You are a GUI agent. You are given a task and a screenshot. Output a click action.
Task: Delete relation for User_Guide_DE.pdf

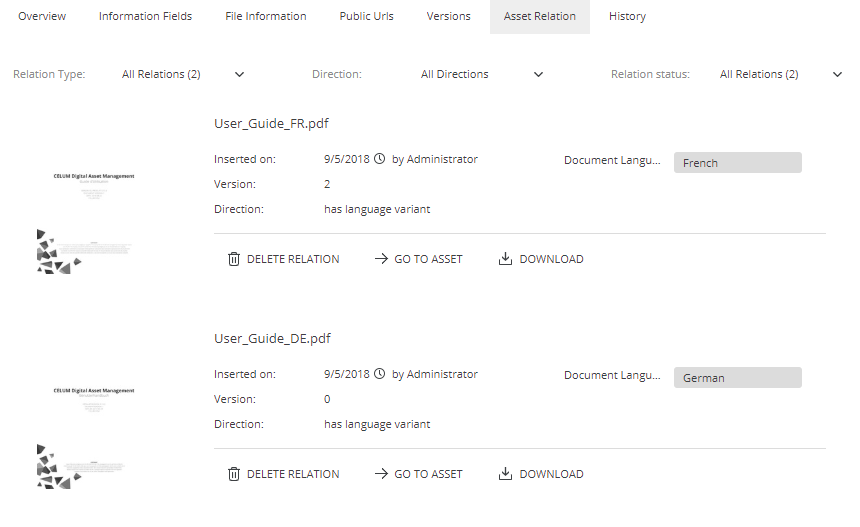coord(284,474)
